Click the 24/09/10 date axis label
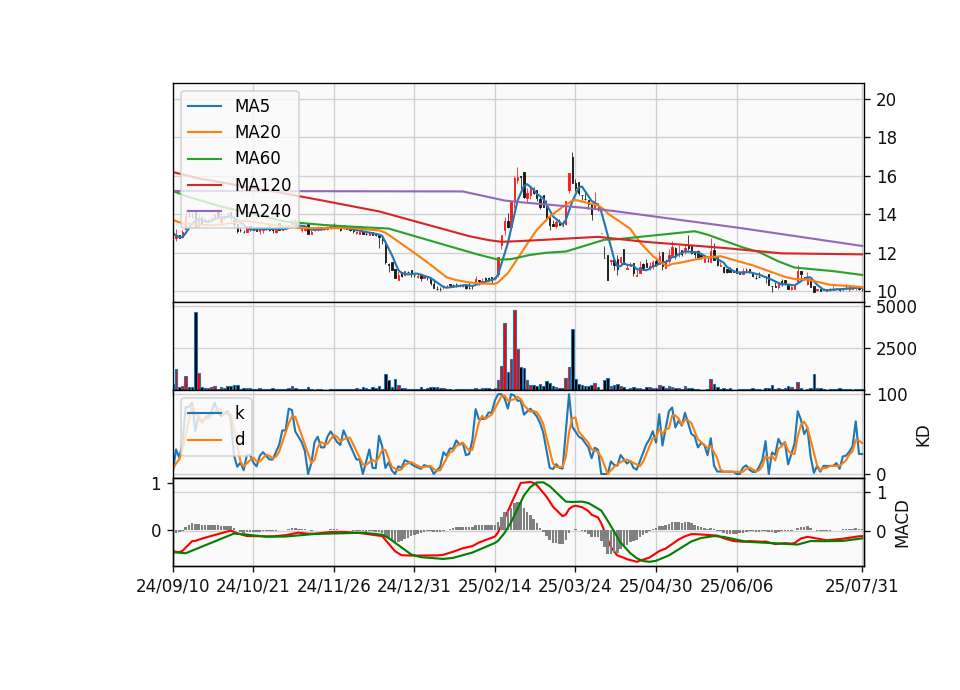960x690 pixels. [x=173, y=586]
